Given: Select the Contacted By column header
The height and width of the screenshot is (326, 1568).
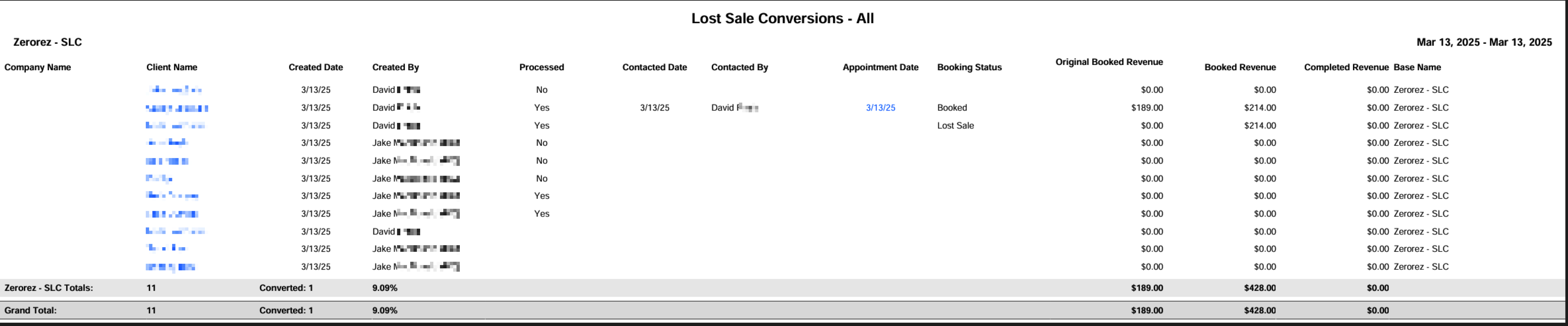Looking at the screenshot, I should pos(740,67).
